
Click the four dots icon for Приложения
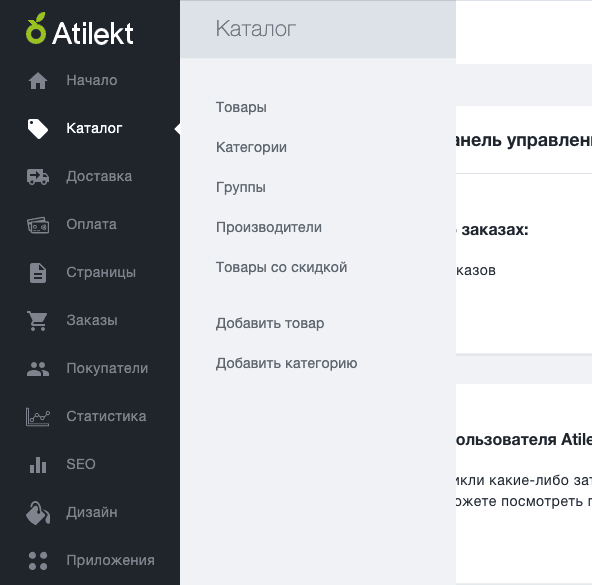coord(38,561)
